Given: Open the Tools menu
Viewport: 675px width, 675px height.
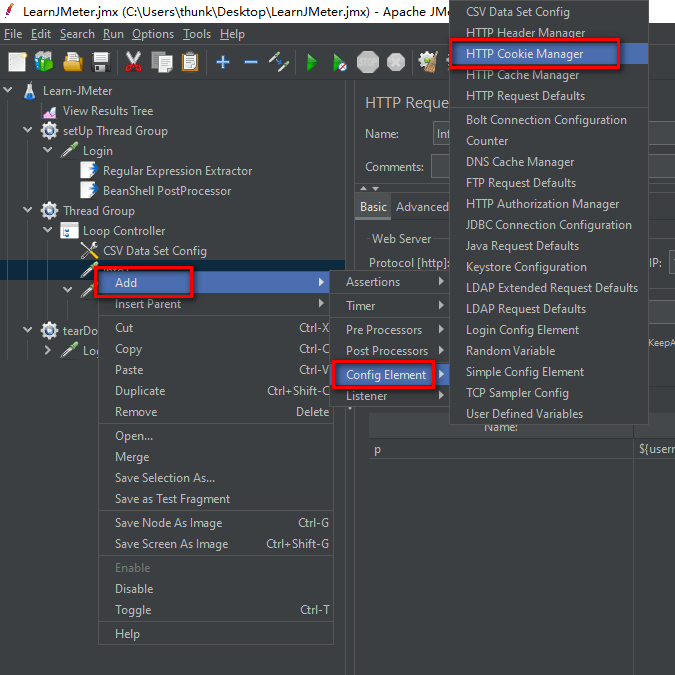Looking at the screenshot, I should [197, 34].
